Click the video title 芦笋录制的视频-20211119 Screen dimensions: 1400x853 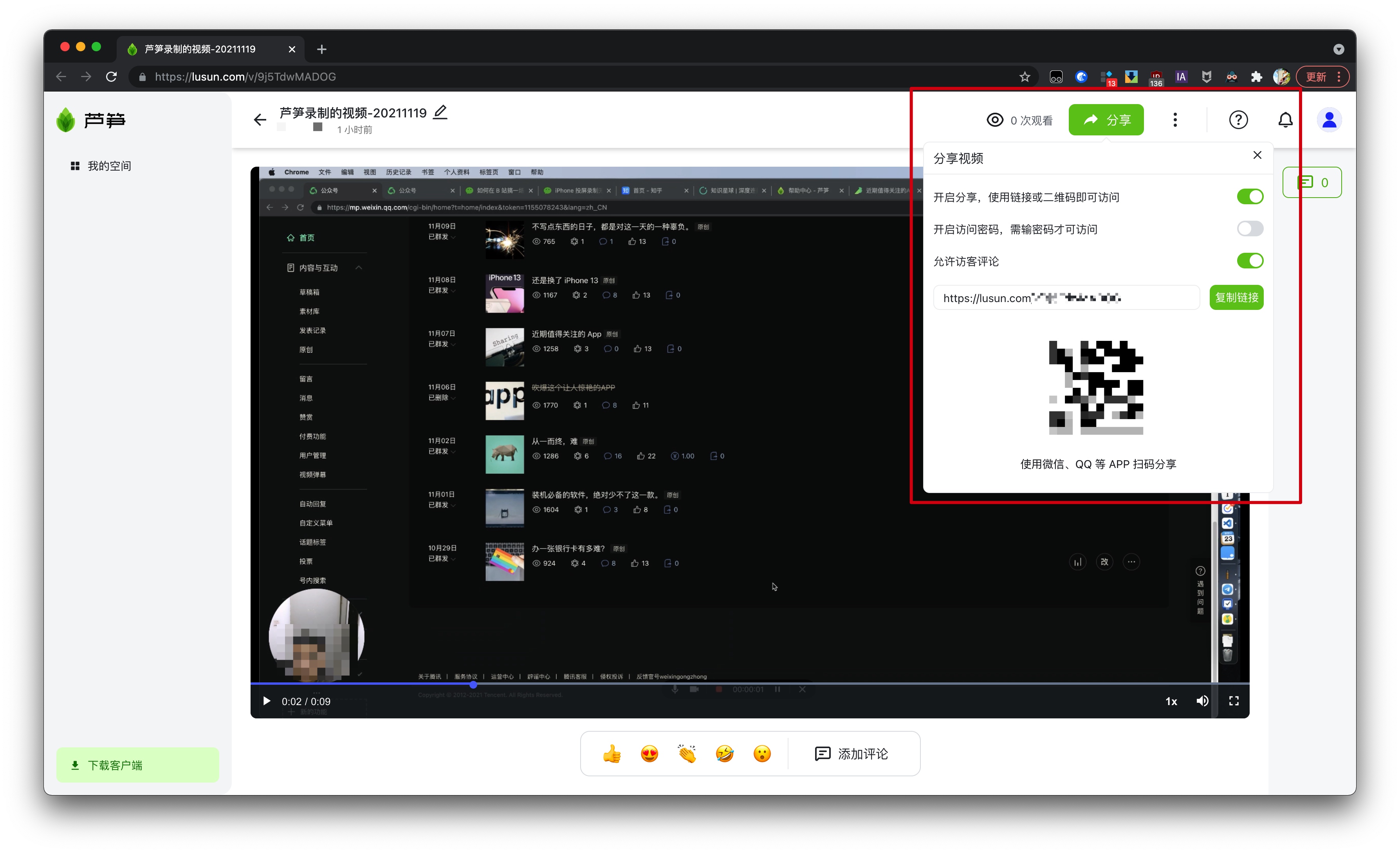coord(353,113)
